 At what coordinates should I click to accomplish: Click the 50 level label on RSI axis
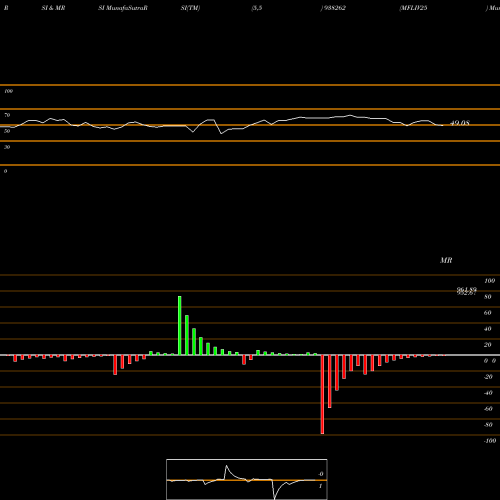click(x=7, y=131)
